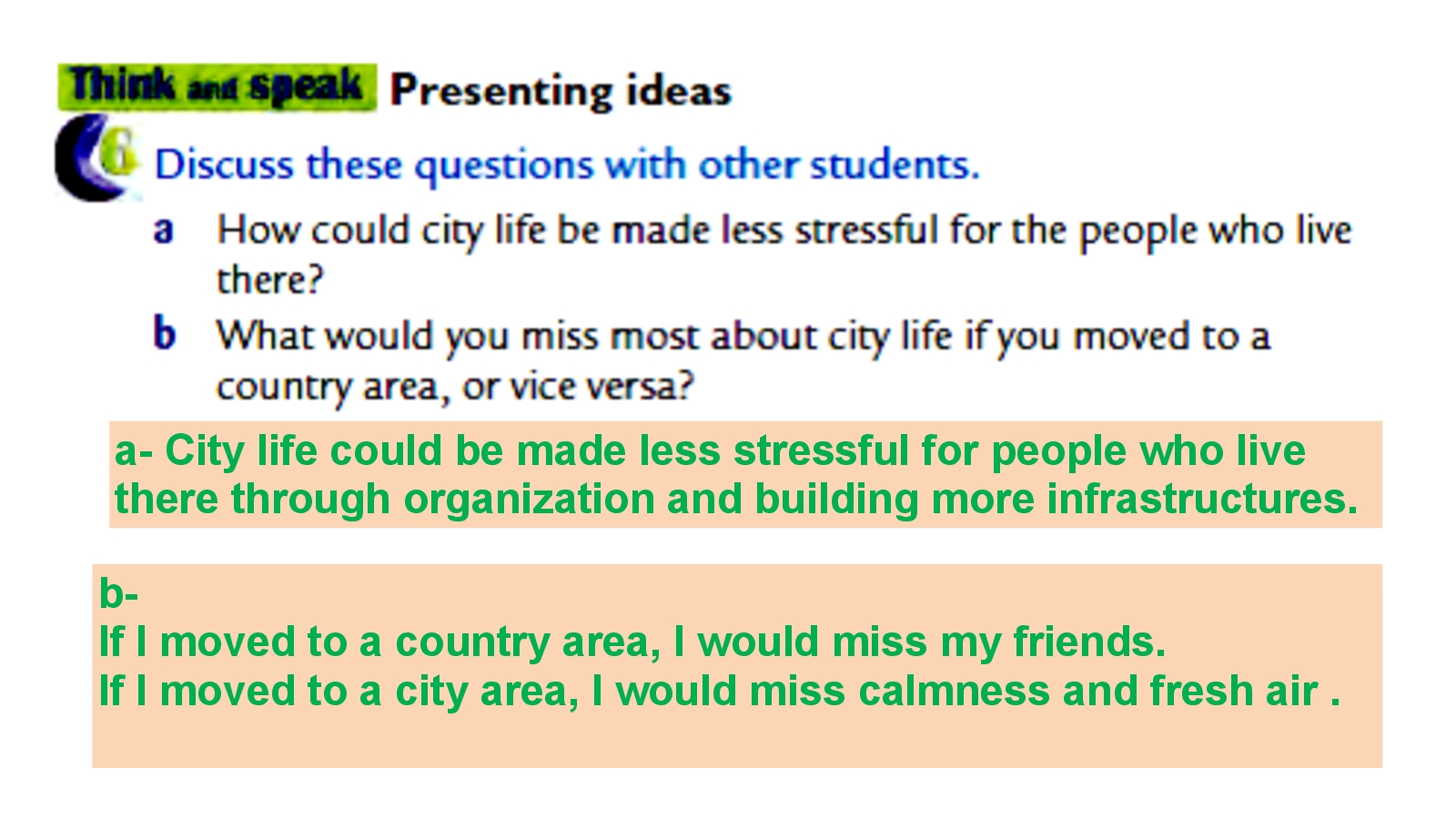The height and width of the screenshot is (819, 1456).
Task: Click the bold letter a question marker
Action: [164, 230]
